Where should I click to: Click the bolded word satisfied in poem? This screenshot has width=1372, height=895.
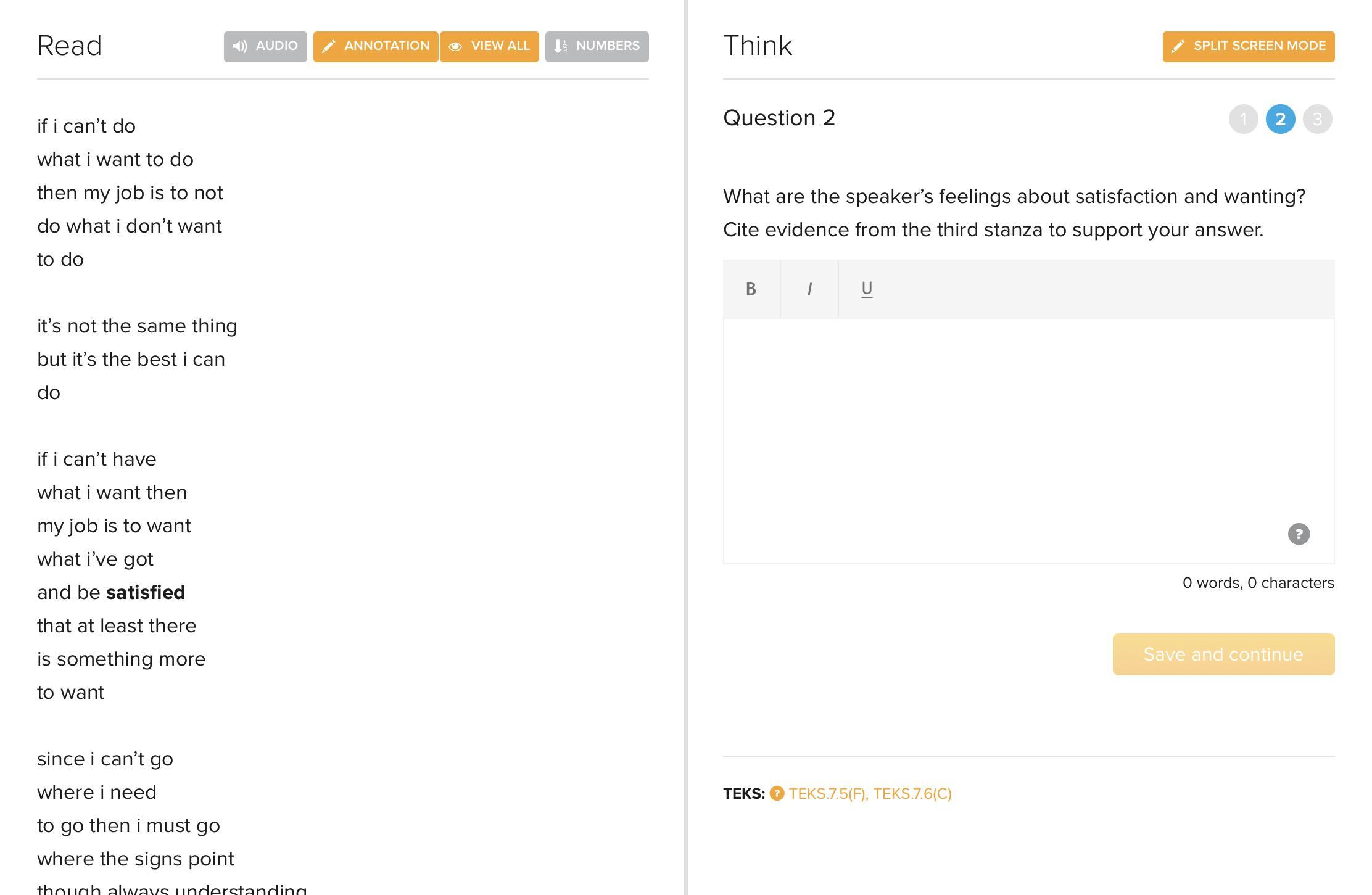pos(146,592)
